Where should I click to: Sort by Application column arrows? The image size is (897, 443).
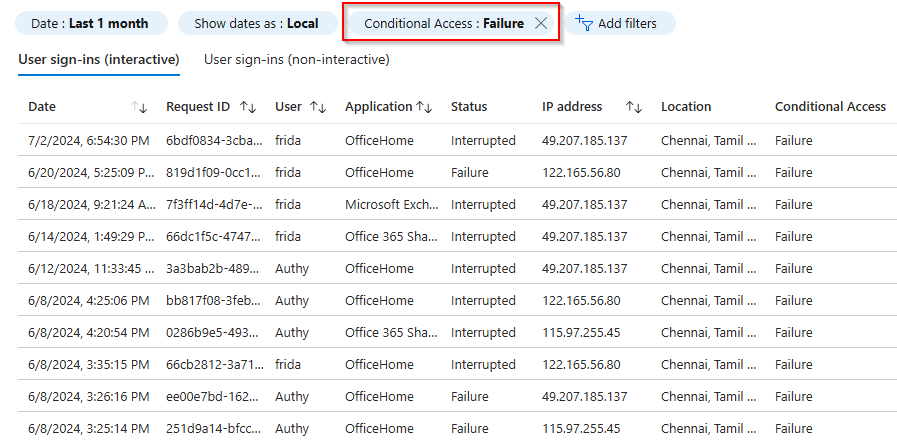click(x=424, y=107)
